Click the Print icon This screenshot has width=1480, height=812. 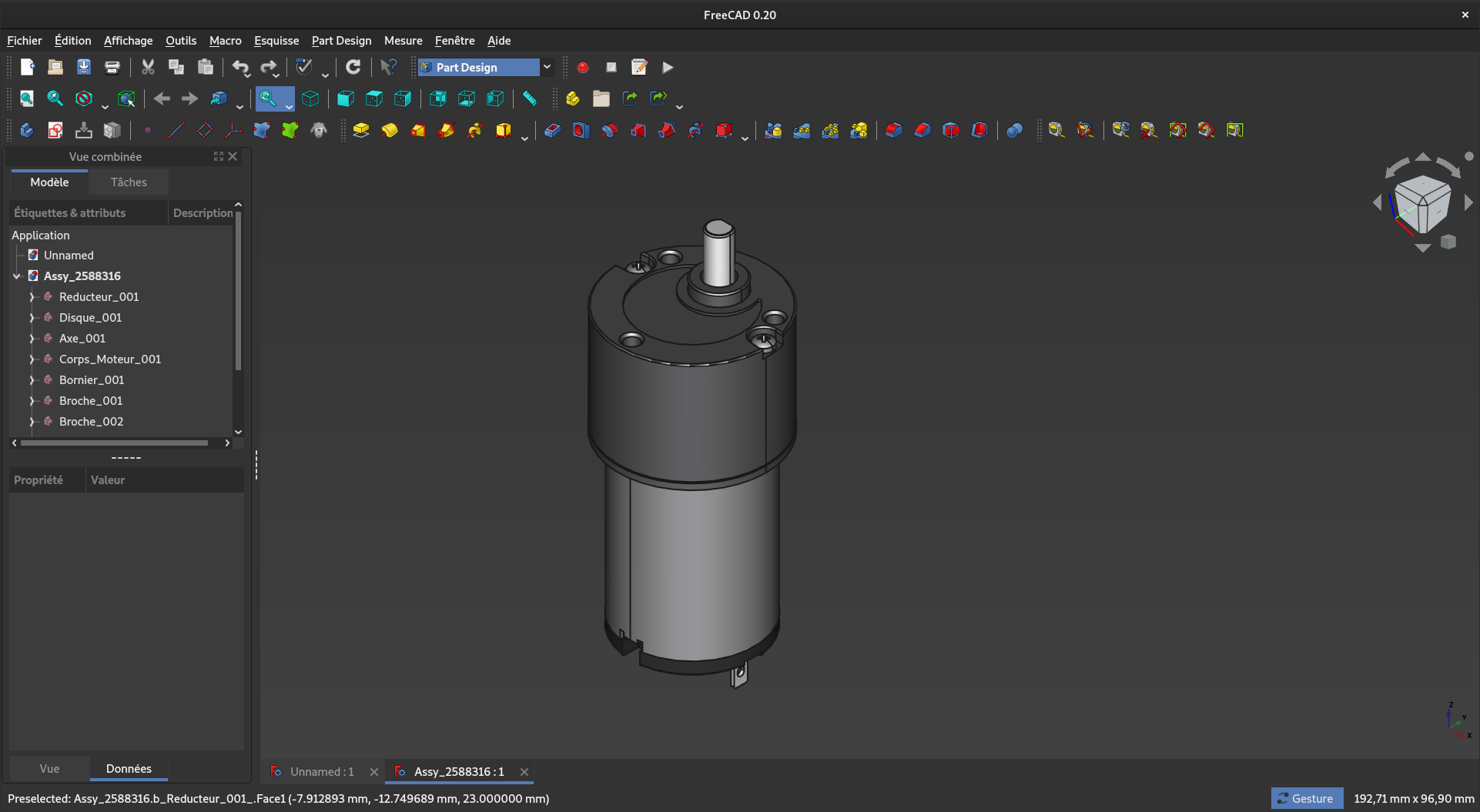click(x=112, y=68)
